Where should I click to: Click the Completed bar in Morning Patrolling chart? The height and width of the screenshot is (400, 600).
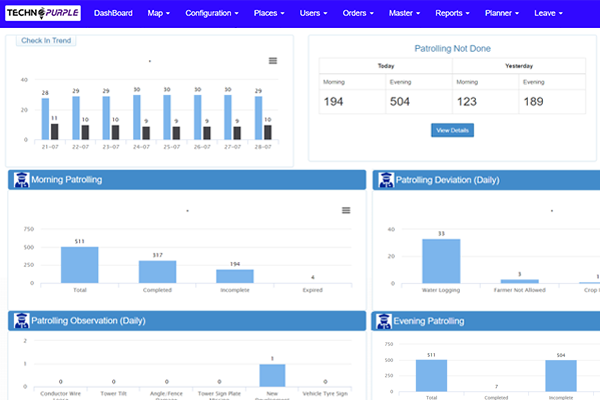pyautogui.click(x=157, y=272)
